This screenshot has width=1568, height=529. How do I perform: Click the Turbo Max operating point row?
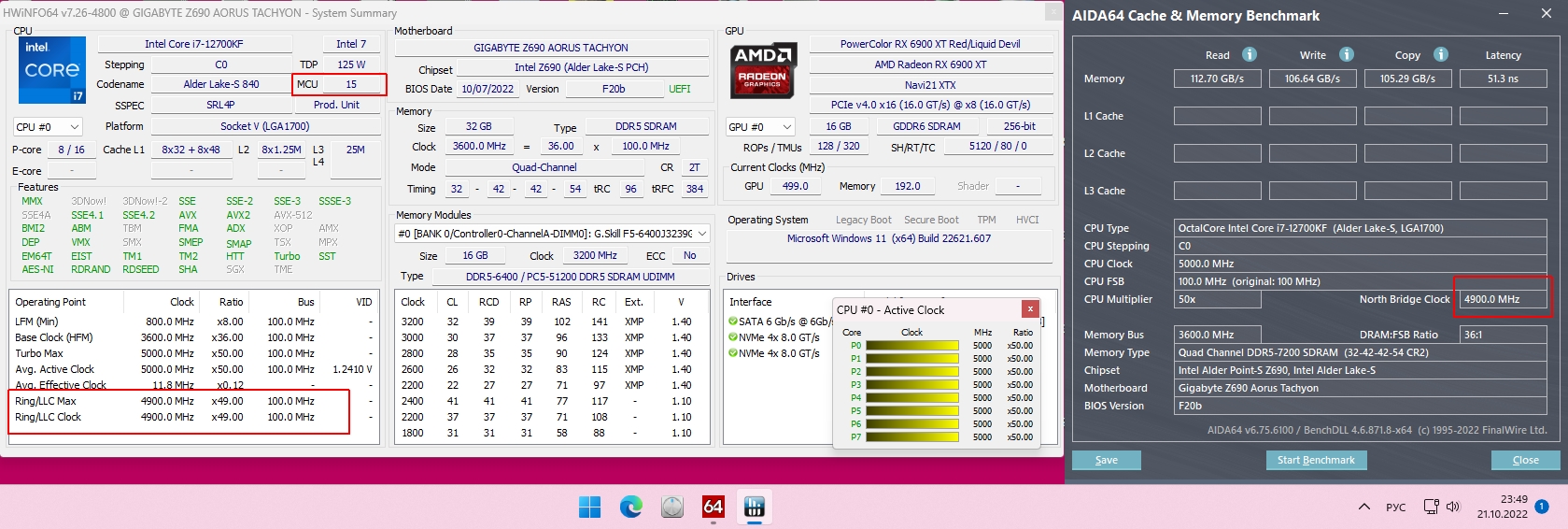tap(194, 353)
